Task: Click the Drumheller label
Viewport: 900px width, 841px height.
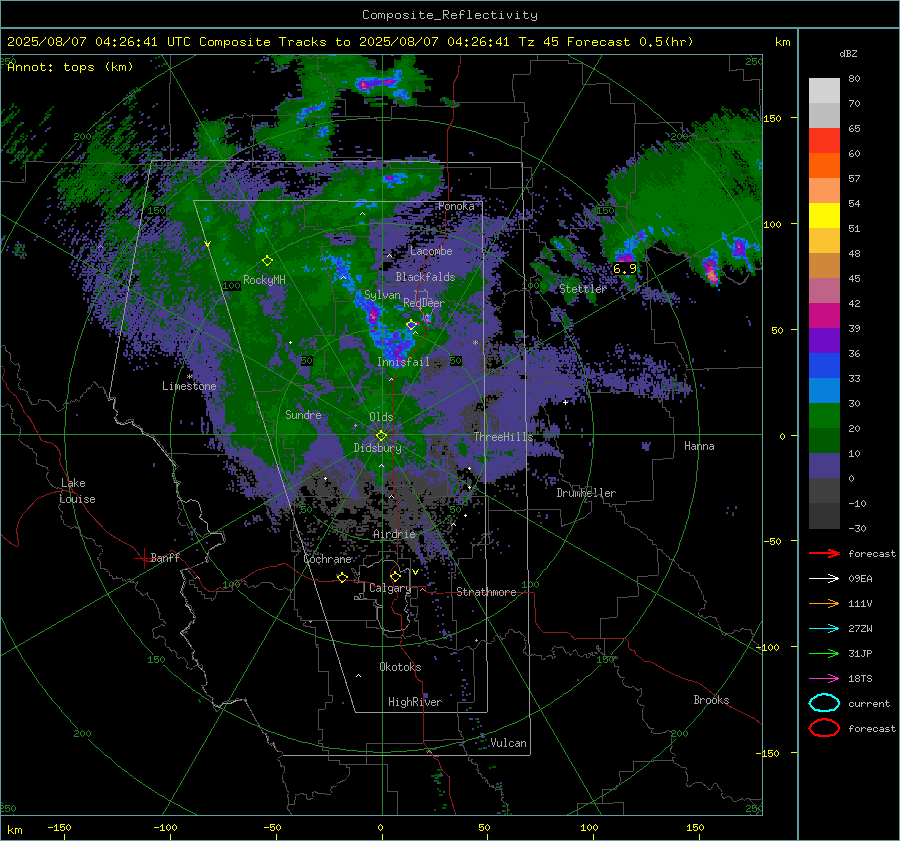Action: [586, 493]
